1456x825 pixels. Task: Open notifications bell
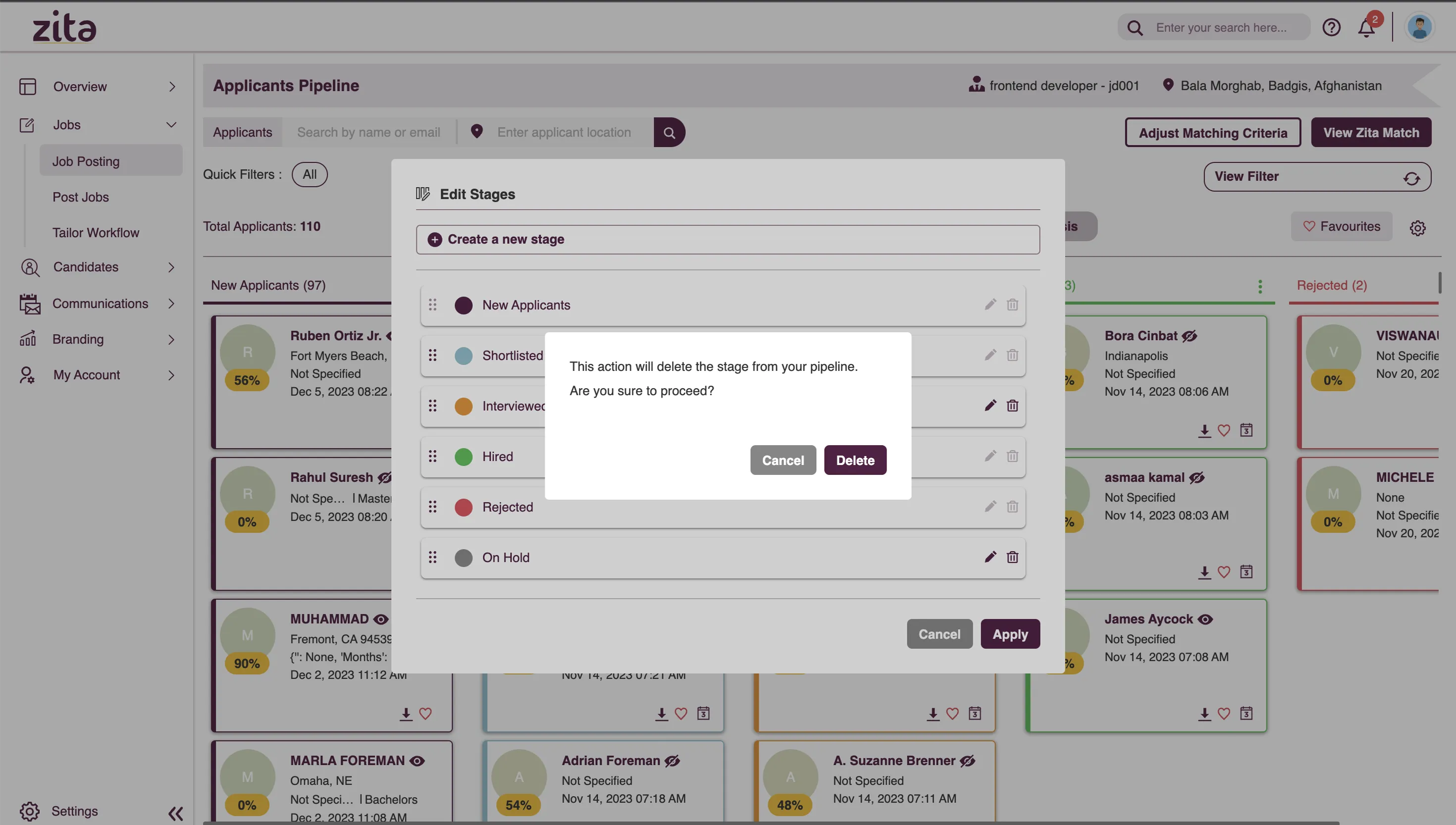click(x=1366, y=27)
